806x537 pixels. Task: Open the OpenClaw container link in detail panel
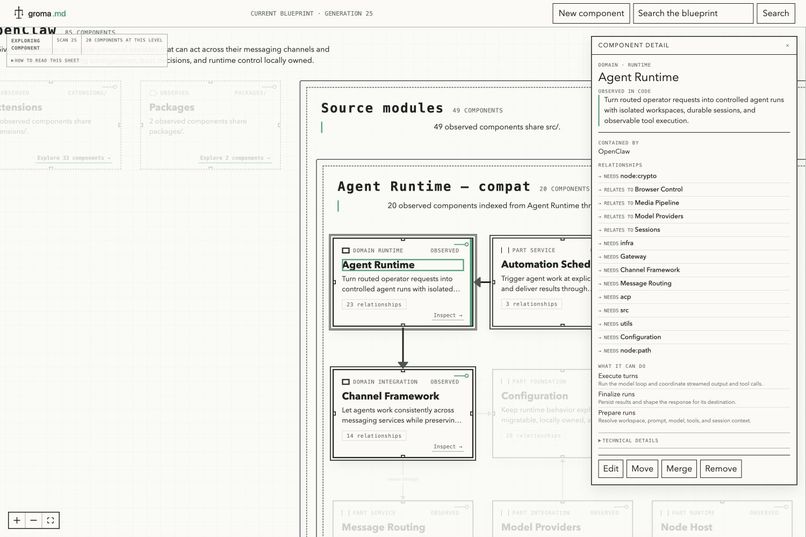coord(614,152)
